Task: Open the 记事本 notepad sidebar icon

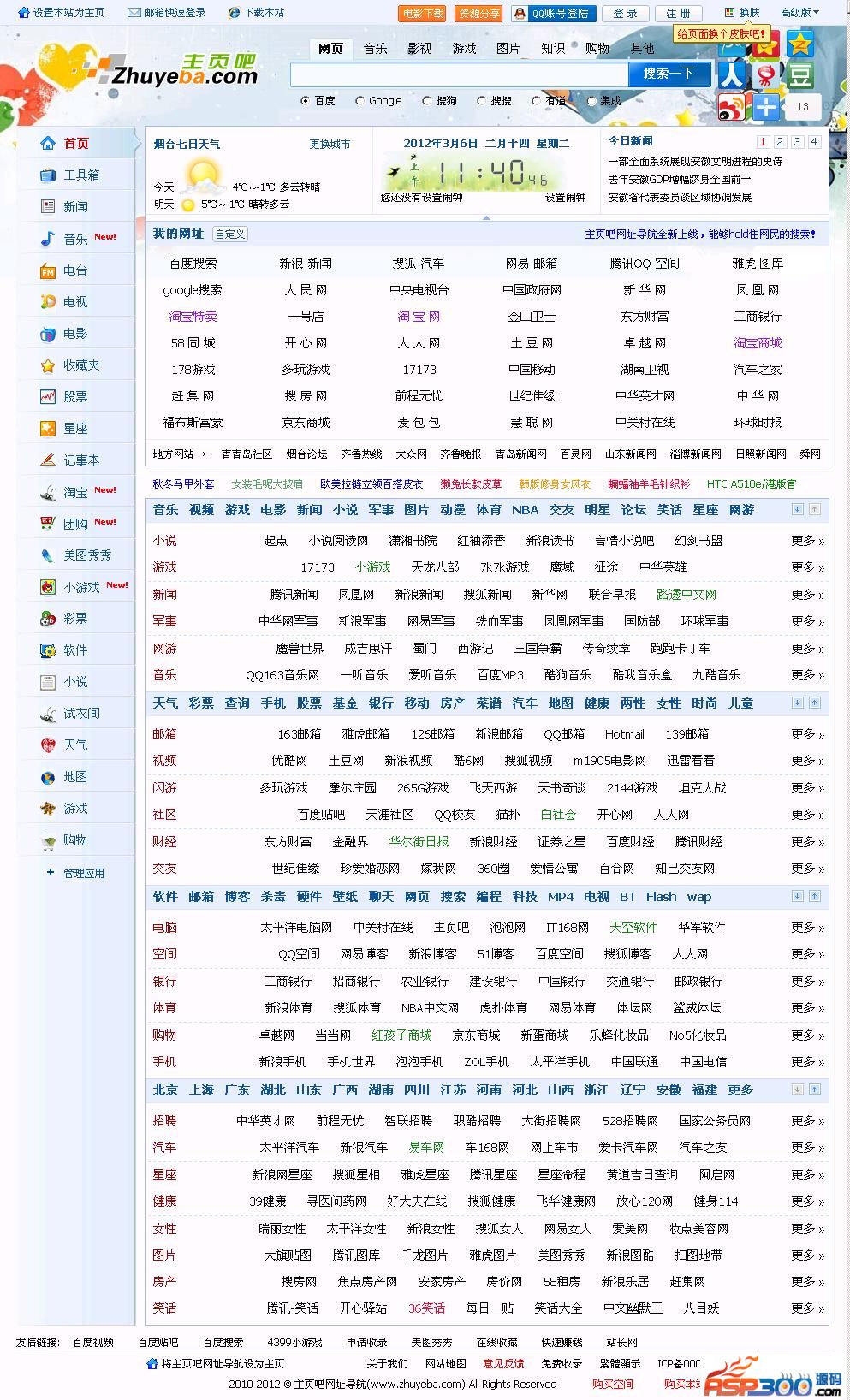Action: 48,460
